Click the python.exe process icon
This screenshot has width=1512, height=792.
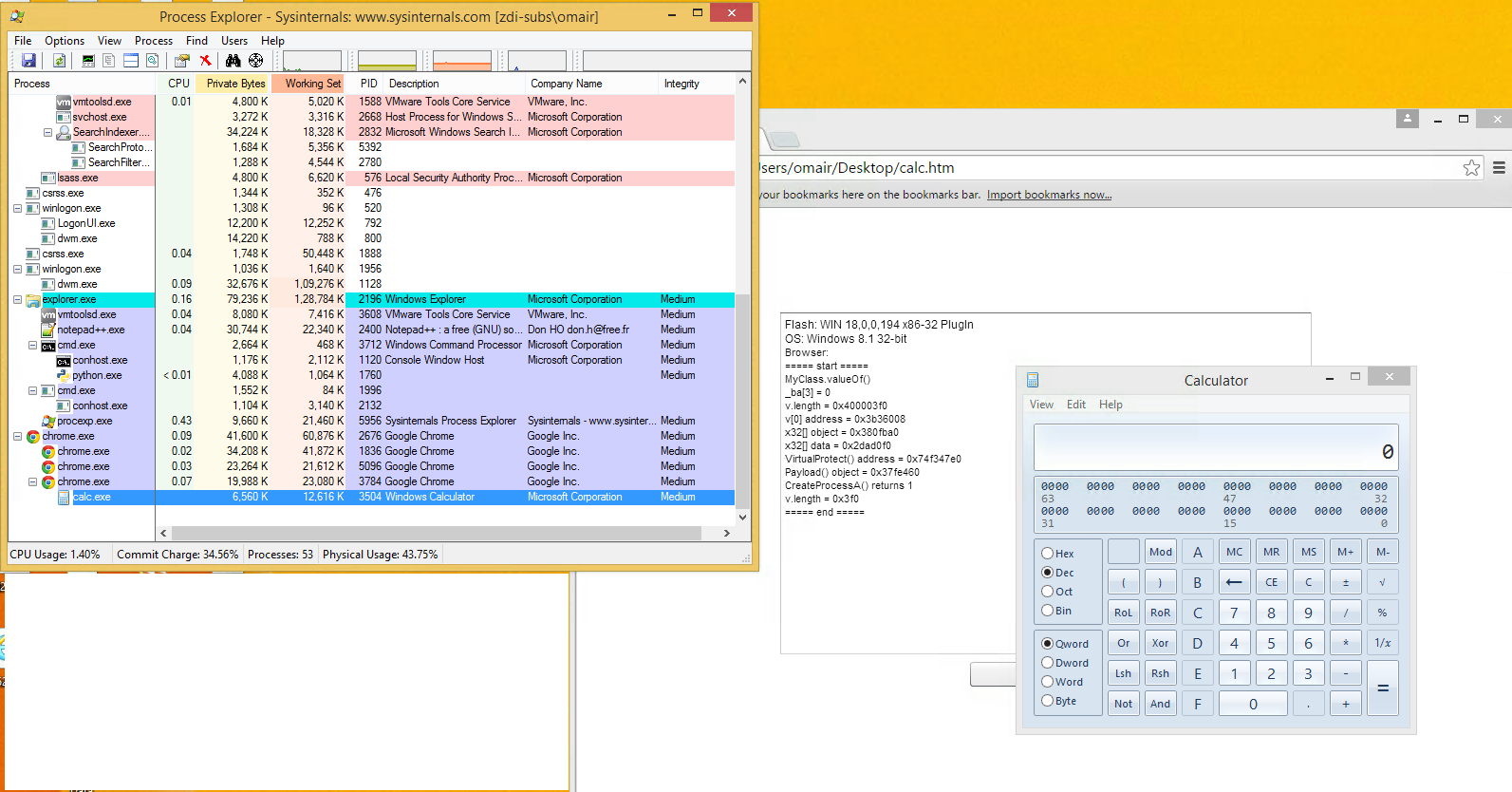coord(64,375)
